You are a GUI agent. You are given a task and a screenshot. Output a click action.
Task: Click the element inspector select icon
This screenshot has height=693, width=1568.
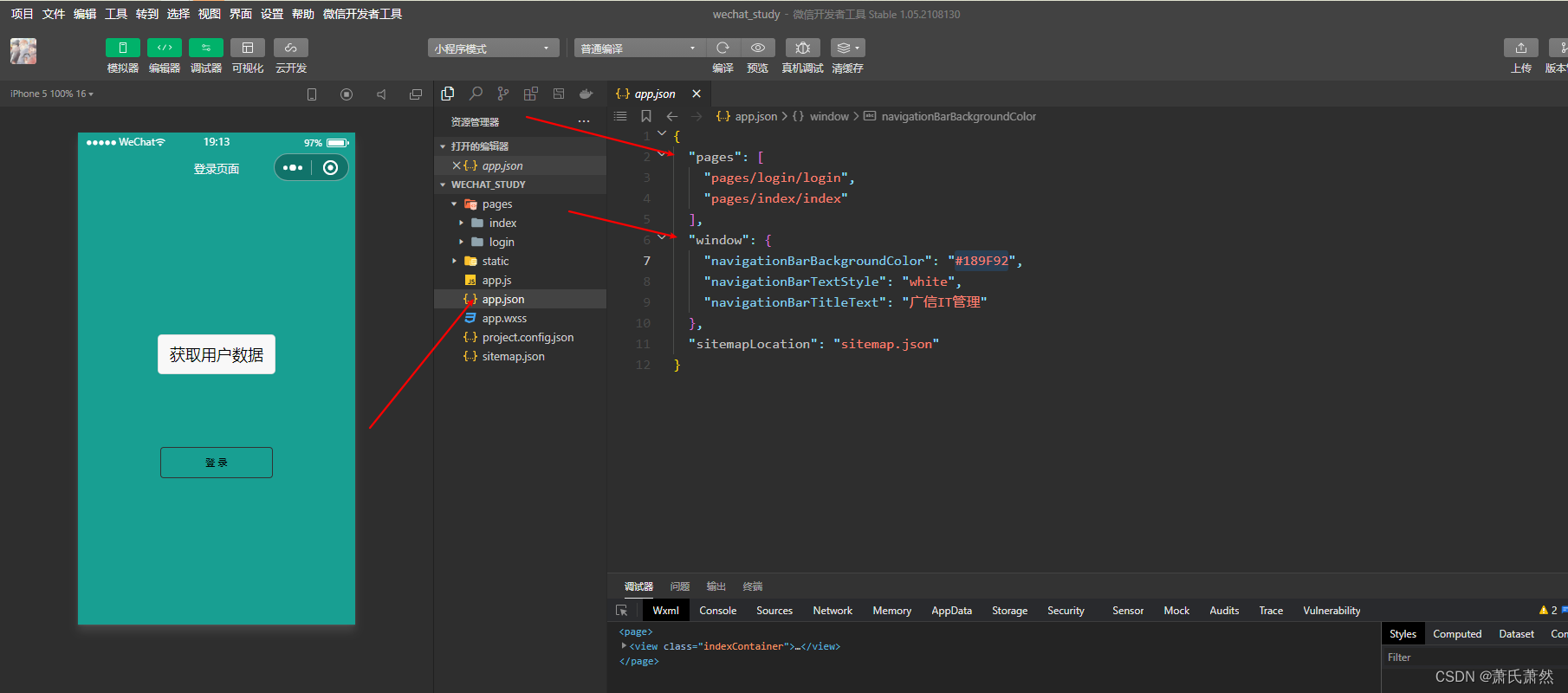coord(622,611)
